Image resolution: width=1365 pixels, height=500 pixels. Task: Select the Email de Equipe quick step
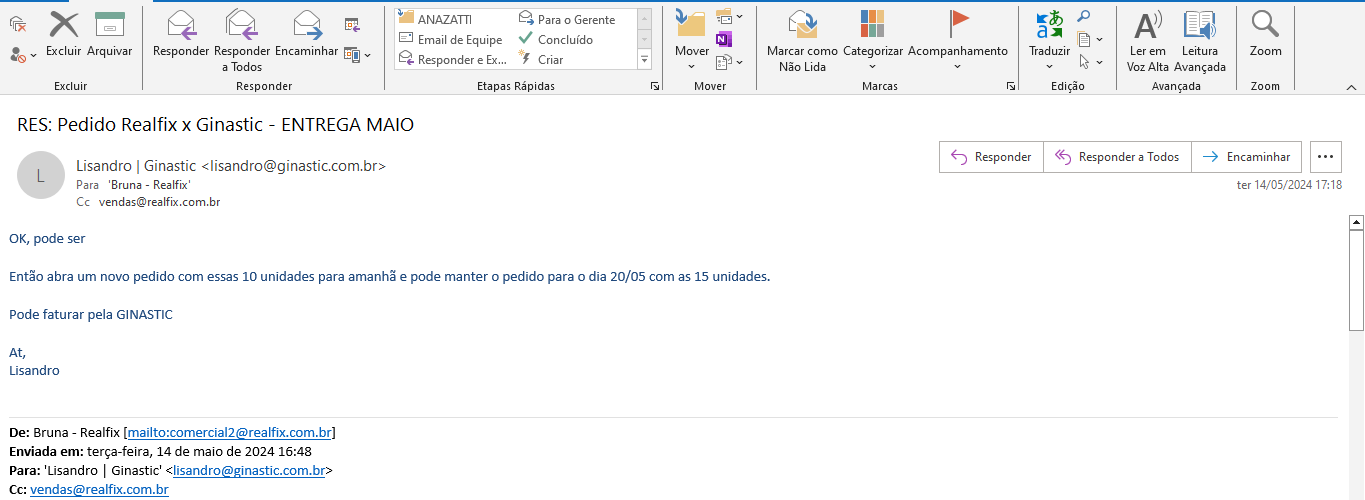[x=459, y=40]
